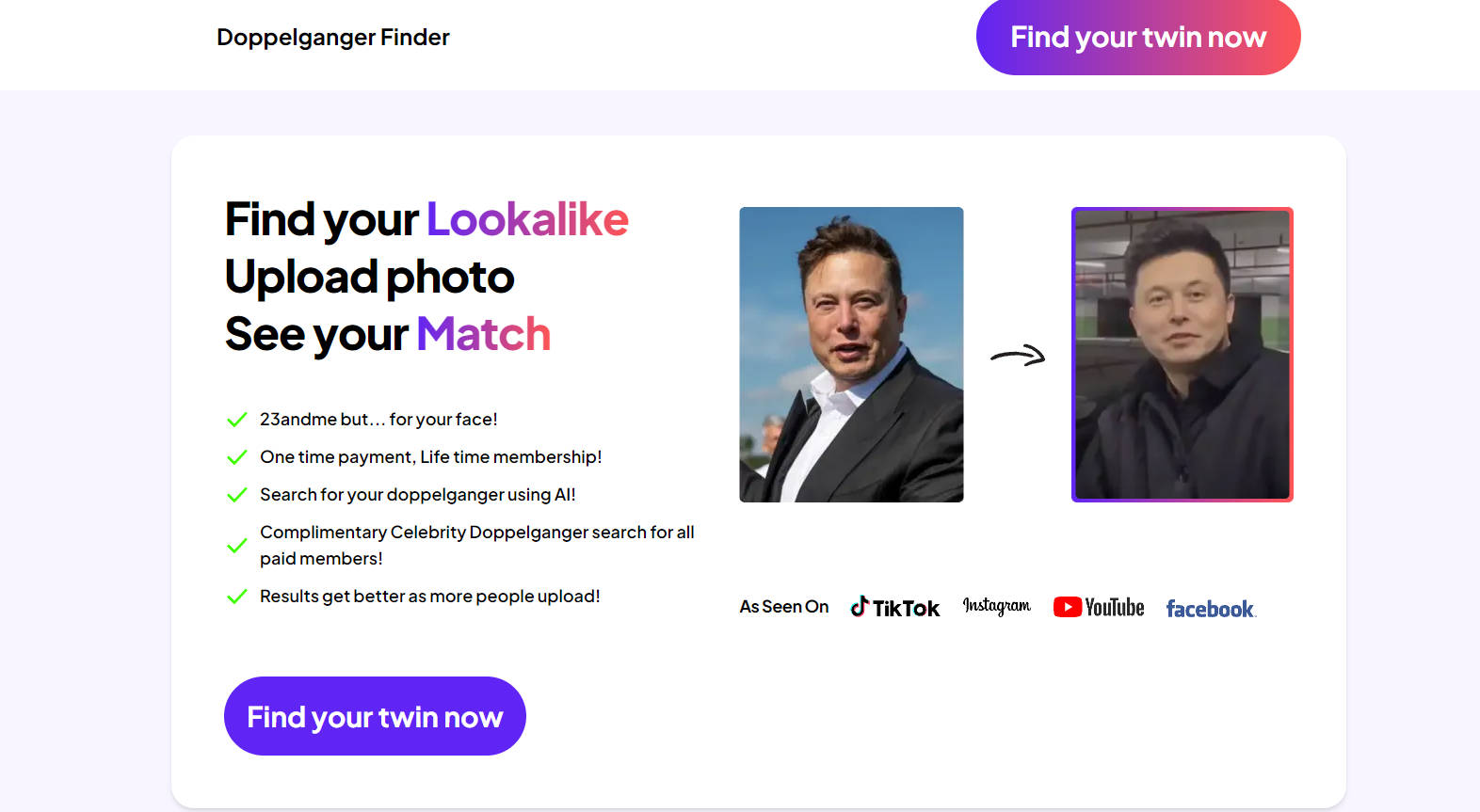This screenshot has width=1480, height=812.
Task: Click the checkmark beside "Results get better"
Action: [x=237, y=597]
